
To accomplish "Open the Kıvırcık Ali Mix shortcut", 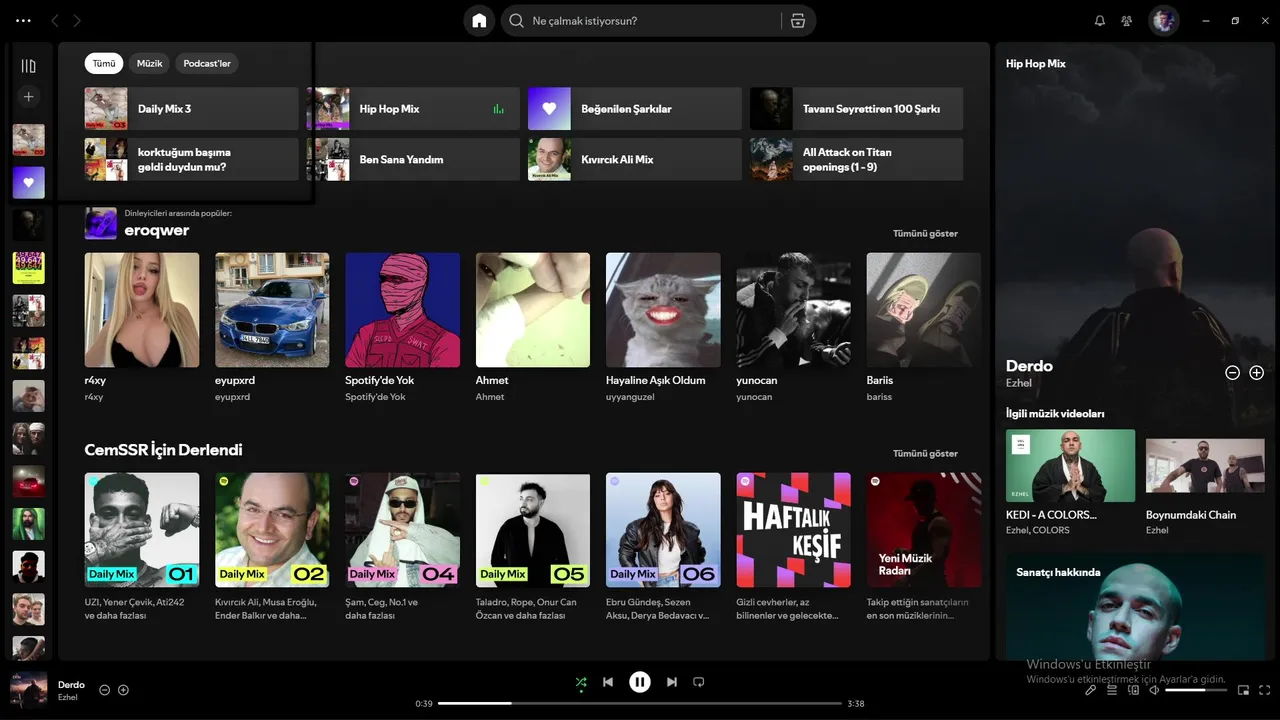I will (x=635, y=159).
